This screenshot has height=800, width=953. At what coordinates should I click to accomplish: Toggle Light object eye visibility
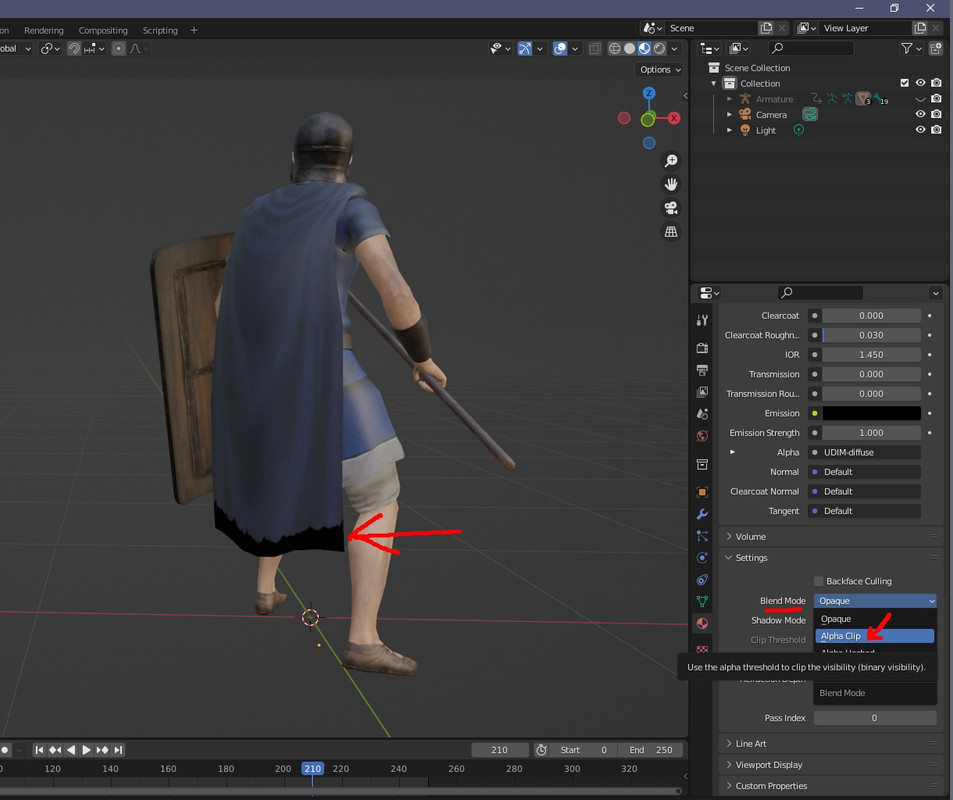coord(920,130)
